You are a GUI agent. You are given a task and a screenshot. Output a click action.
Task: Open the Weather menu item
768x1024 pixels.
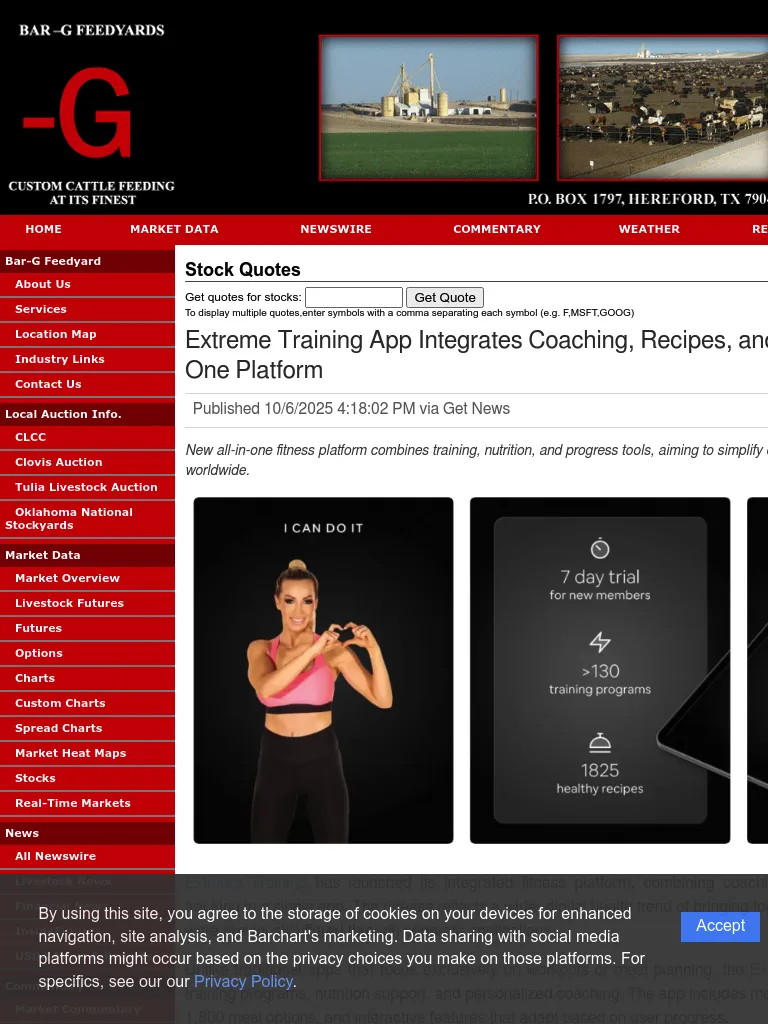click(x=649, y=229)
